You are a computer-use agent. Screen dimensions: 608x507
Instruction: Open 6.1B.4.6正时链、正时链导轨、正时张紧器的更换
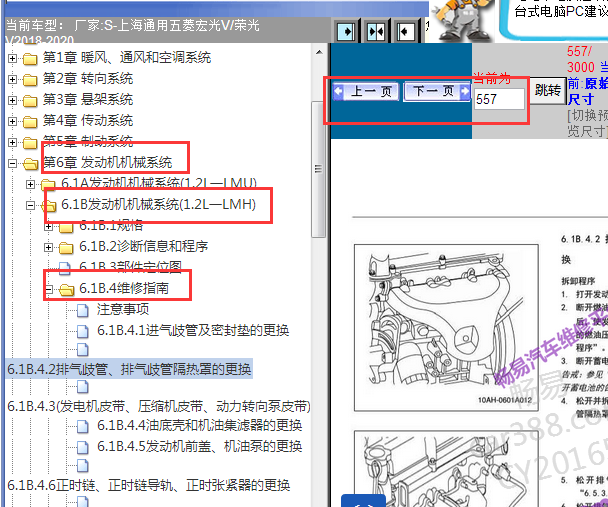(x=149, y=485)
